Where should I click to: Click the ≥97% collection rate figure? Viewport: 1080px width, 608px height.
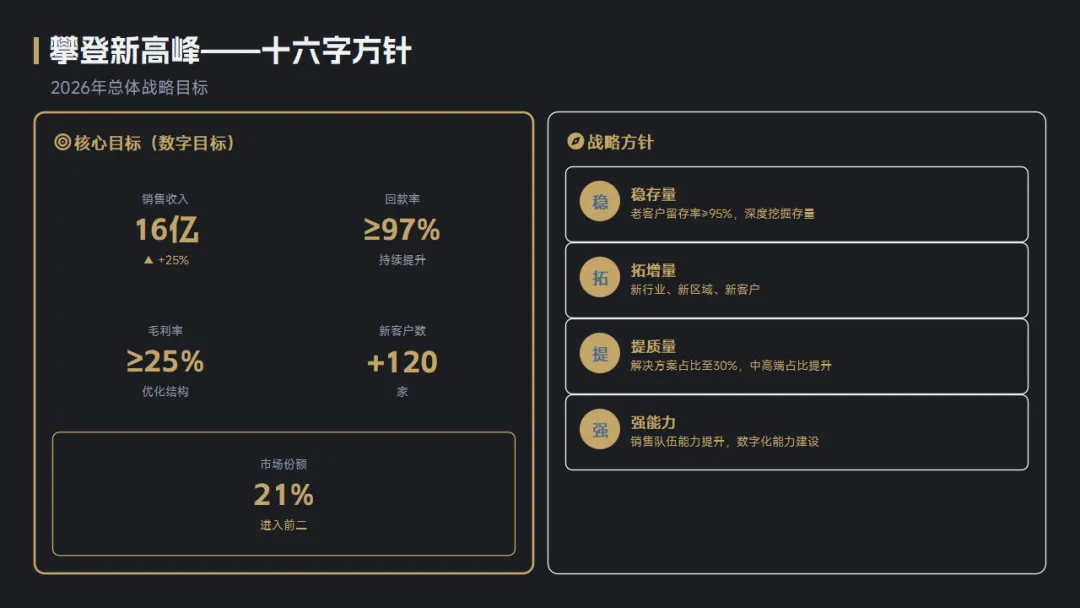click(x=402, y=230)
